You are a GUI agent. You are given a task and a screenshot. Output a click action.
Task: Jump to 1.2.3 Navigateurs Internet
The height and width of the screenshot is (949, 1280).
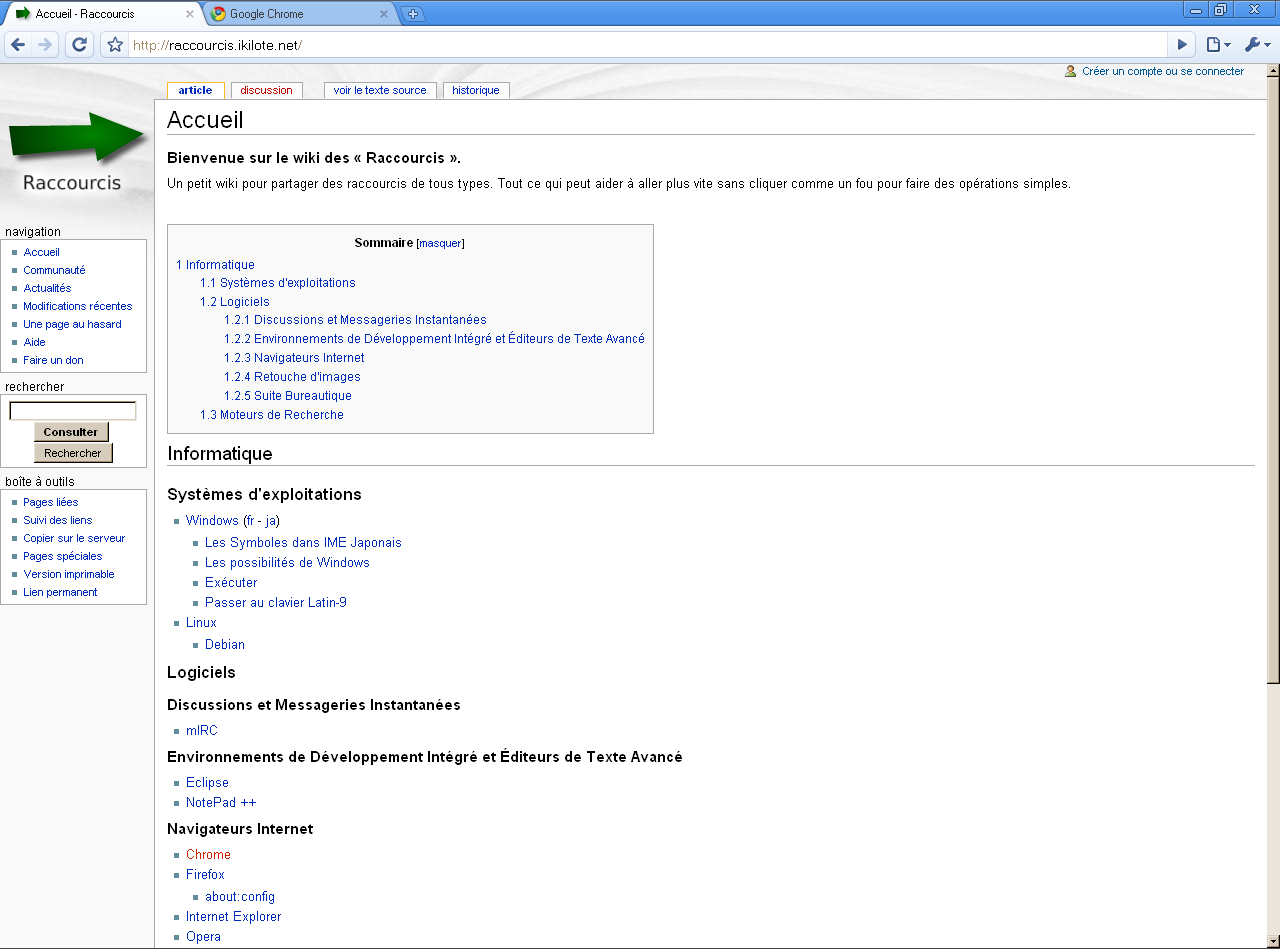point(294,358)
